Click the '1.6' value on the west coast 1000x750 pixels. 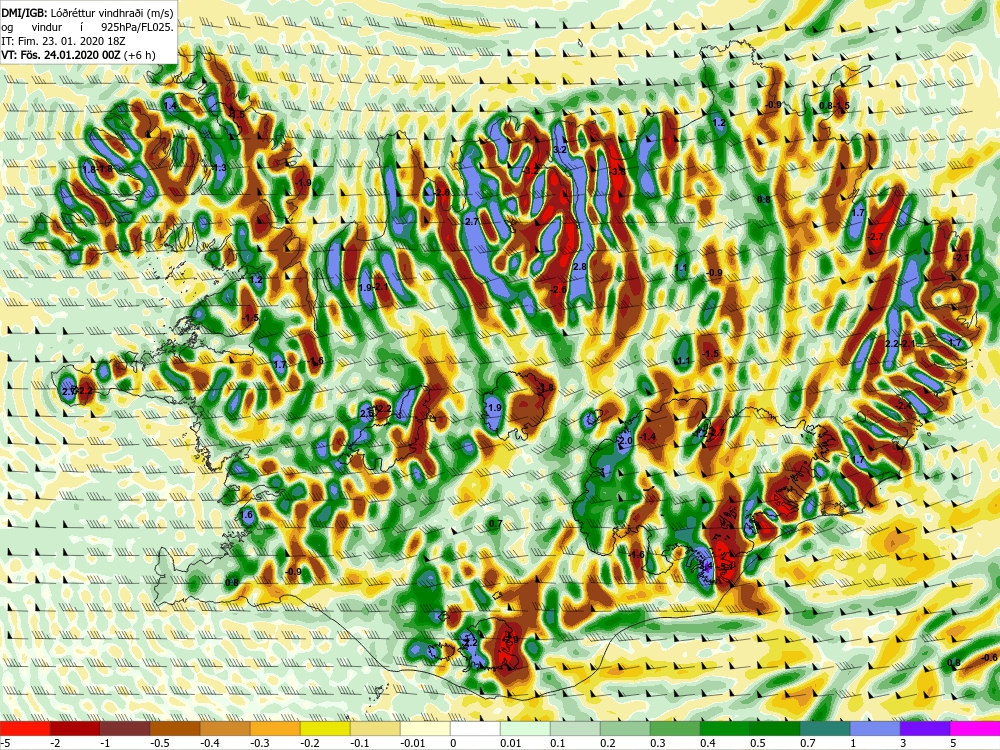click(247, 515)
